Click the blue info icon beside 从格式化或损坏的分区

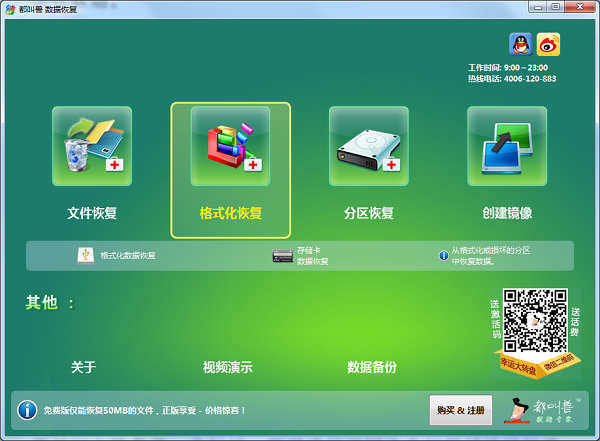(443, 255)
